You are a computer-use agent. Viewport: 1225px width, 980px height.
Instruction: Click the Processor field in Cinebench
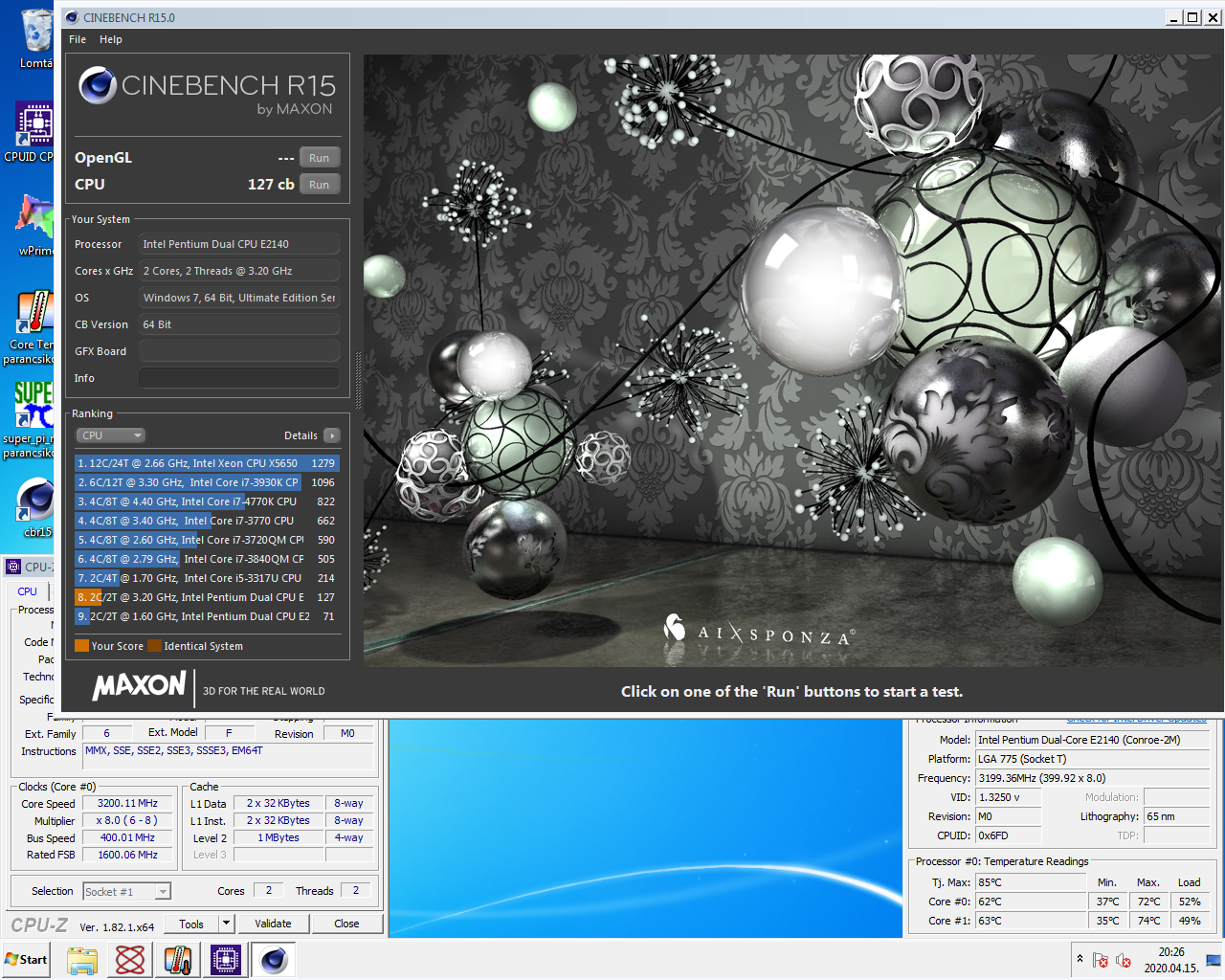point(239,244)
